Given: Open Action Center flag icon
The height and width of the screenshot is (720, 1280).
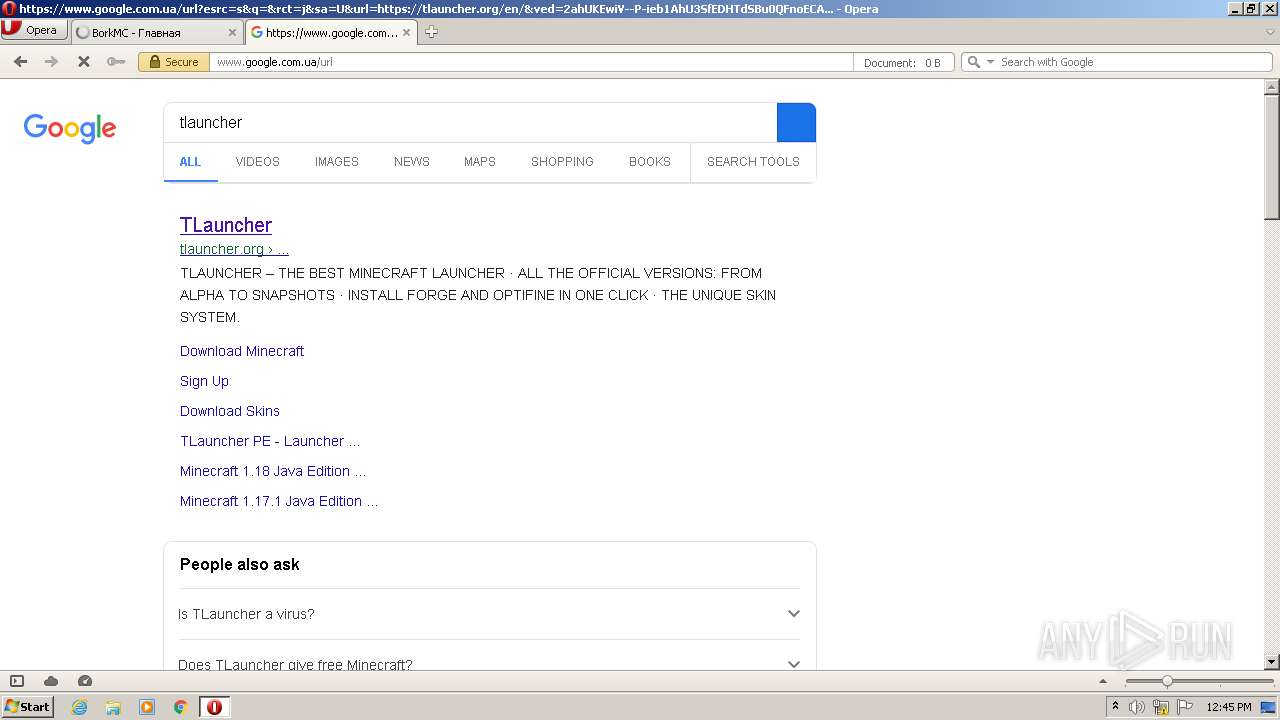Looking at the screenshot, I should tap(1185, 707).
